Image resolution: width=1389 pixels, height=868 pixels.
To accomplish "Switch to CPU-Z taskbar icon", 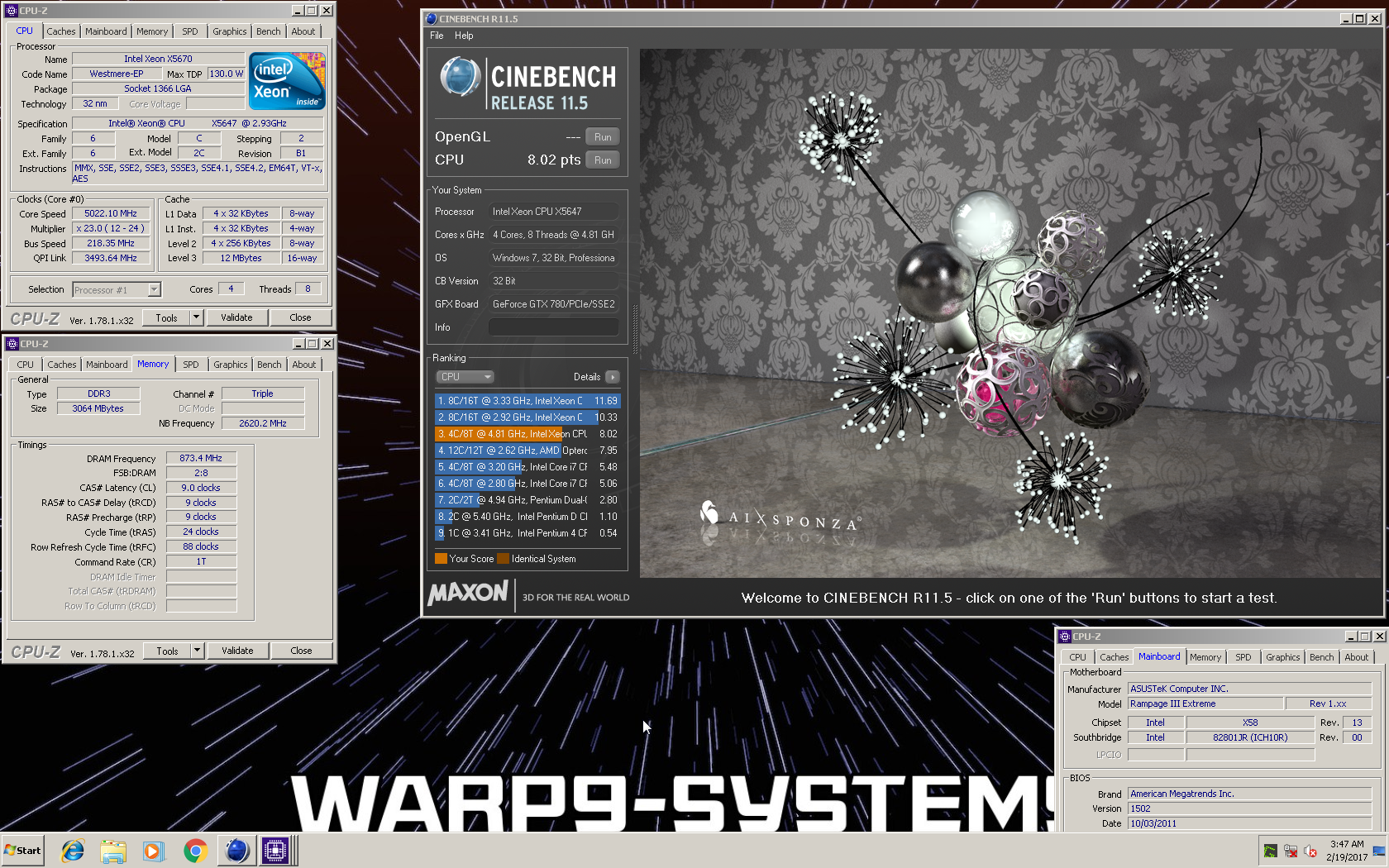I will [275, 851].
